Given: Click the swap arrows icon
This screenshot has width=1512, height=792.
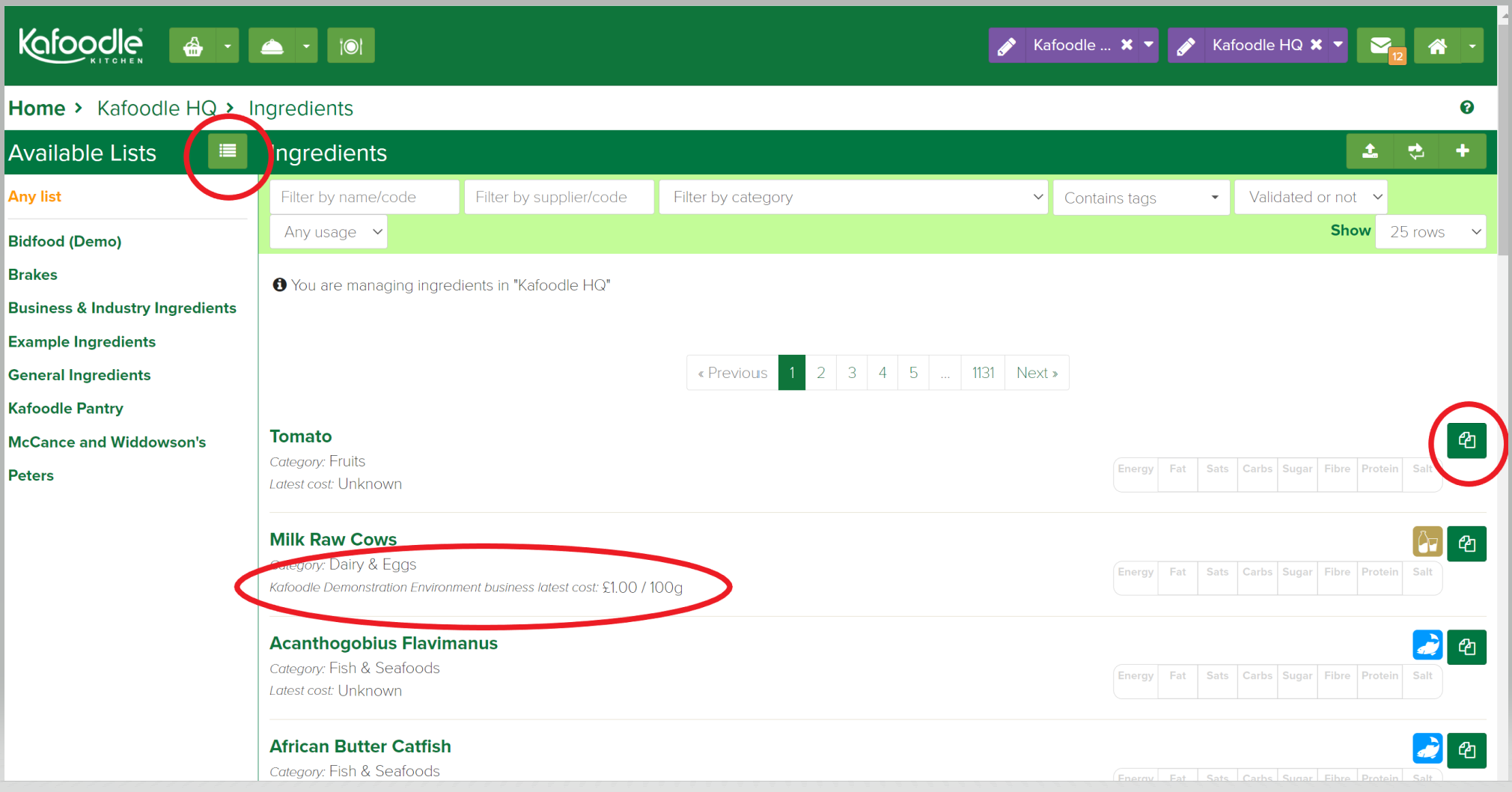Looking at the screenshot, I should click(x=1416, y=151).
